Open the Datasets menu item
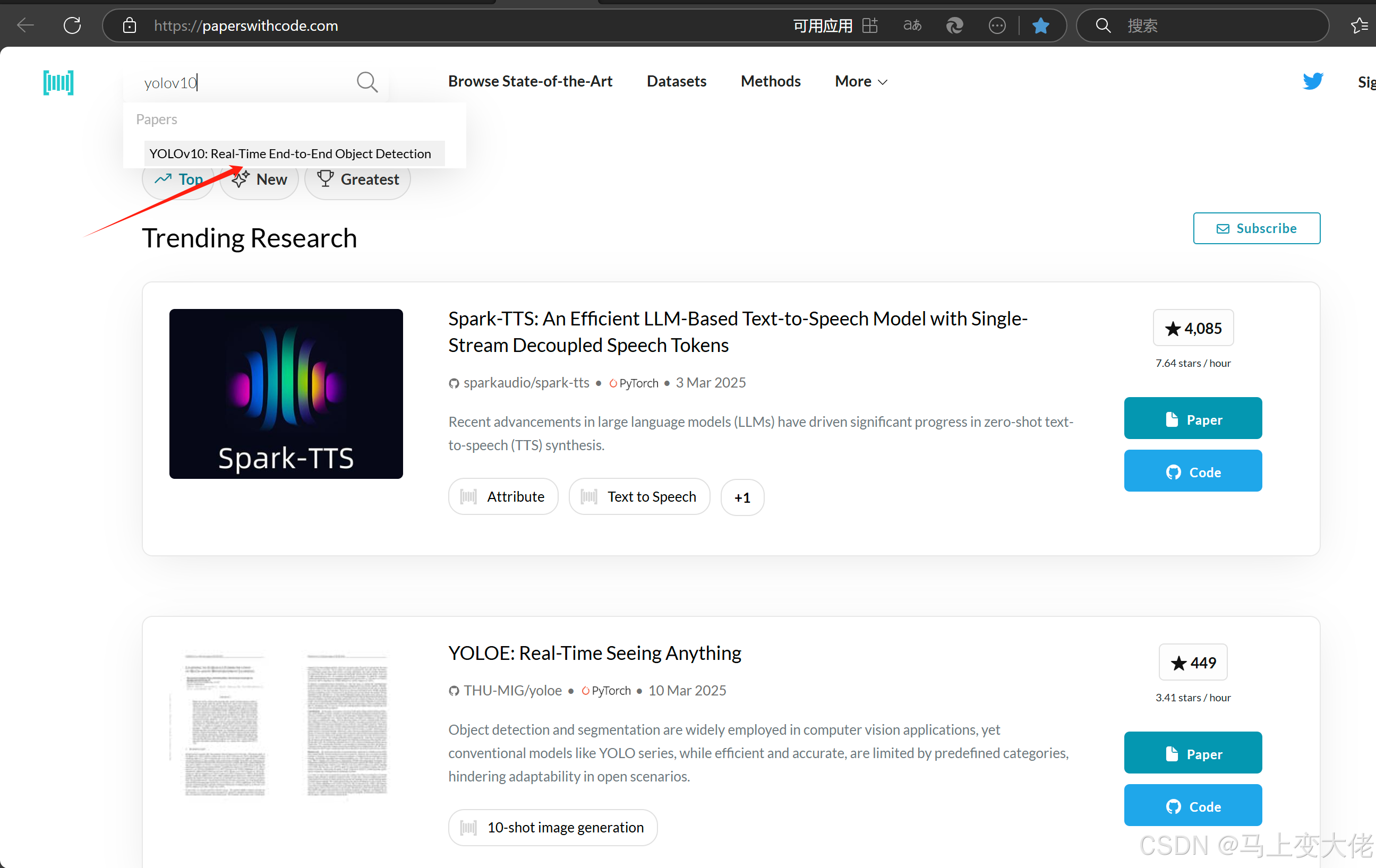This screenshot has height=868, width=1376. click(x=676, y=82)
